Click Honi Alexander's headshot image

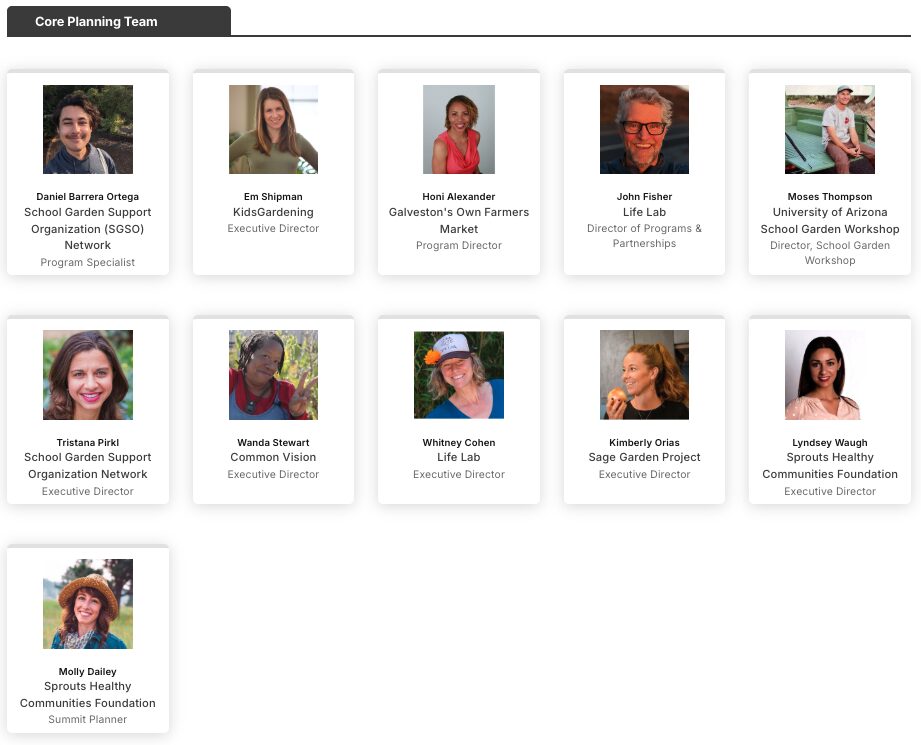(459, 129)
